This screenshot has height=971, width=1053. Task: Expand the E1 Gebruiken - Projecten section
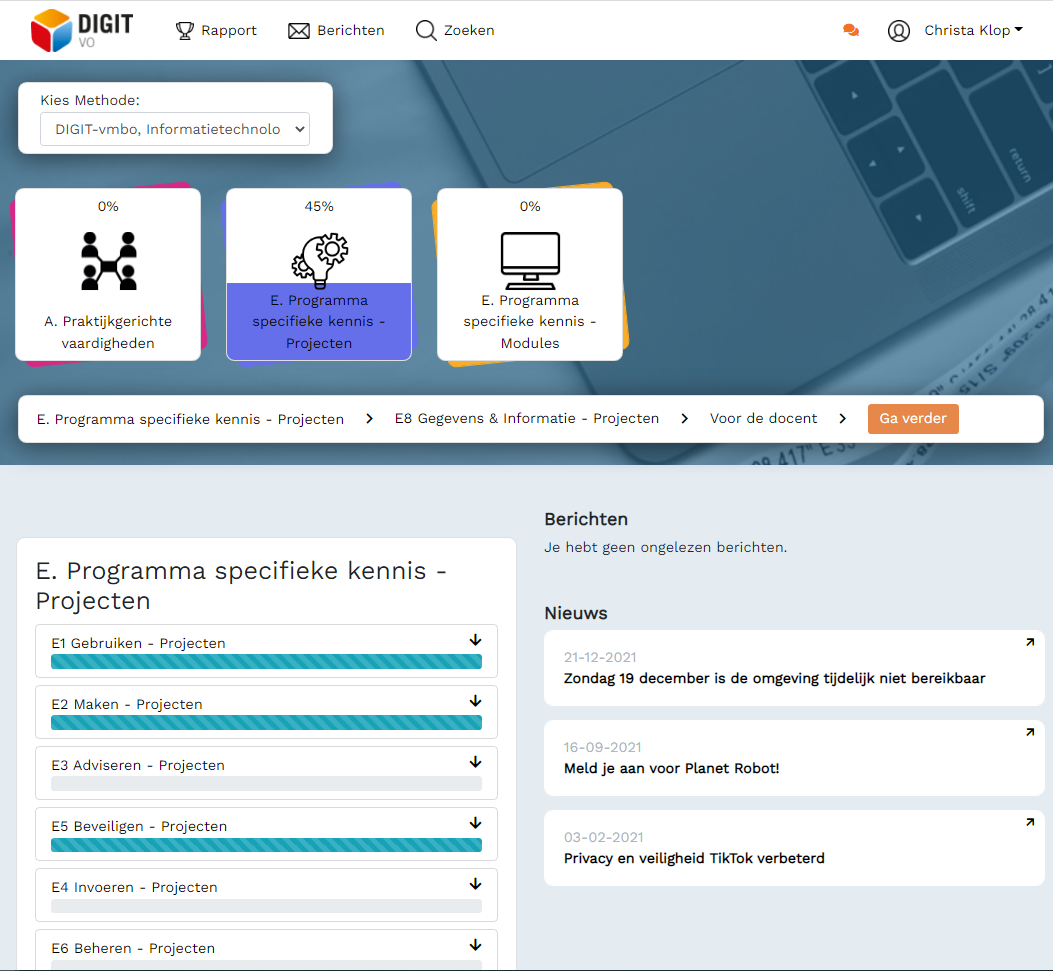(474, 640)
